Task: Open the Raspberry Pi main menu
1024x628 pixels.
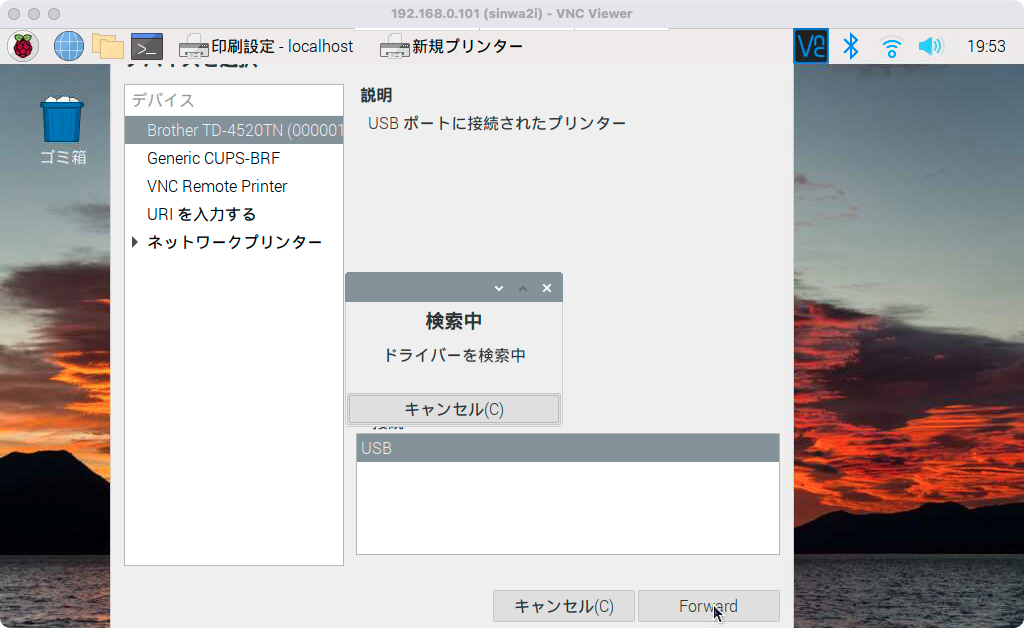Action: 23,46
